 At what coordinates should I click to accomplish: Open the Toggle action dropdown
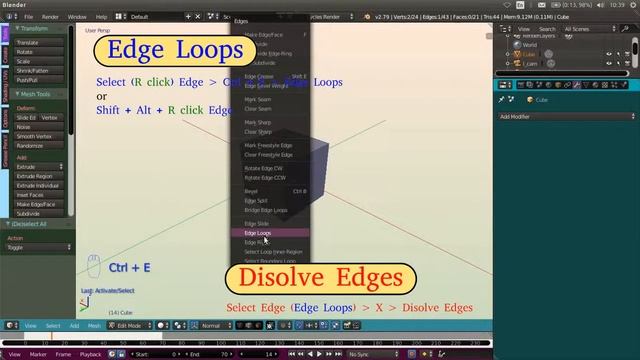click(38, 247)
